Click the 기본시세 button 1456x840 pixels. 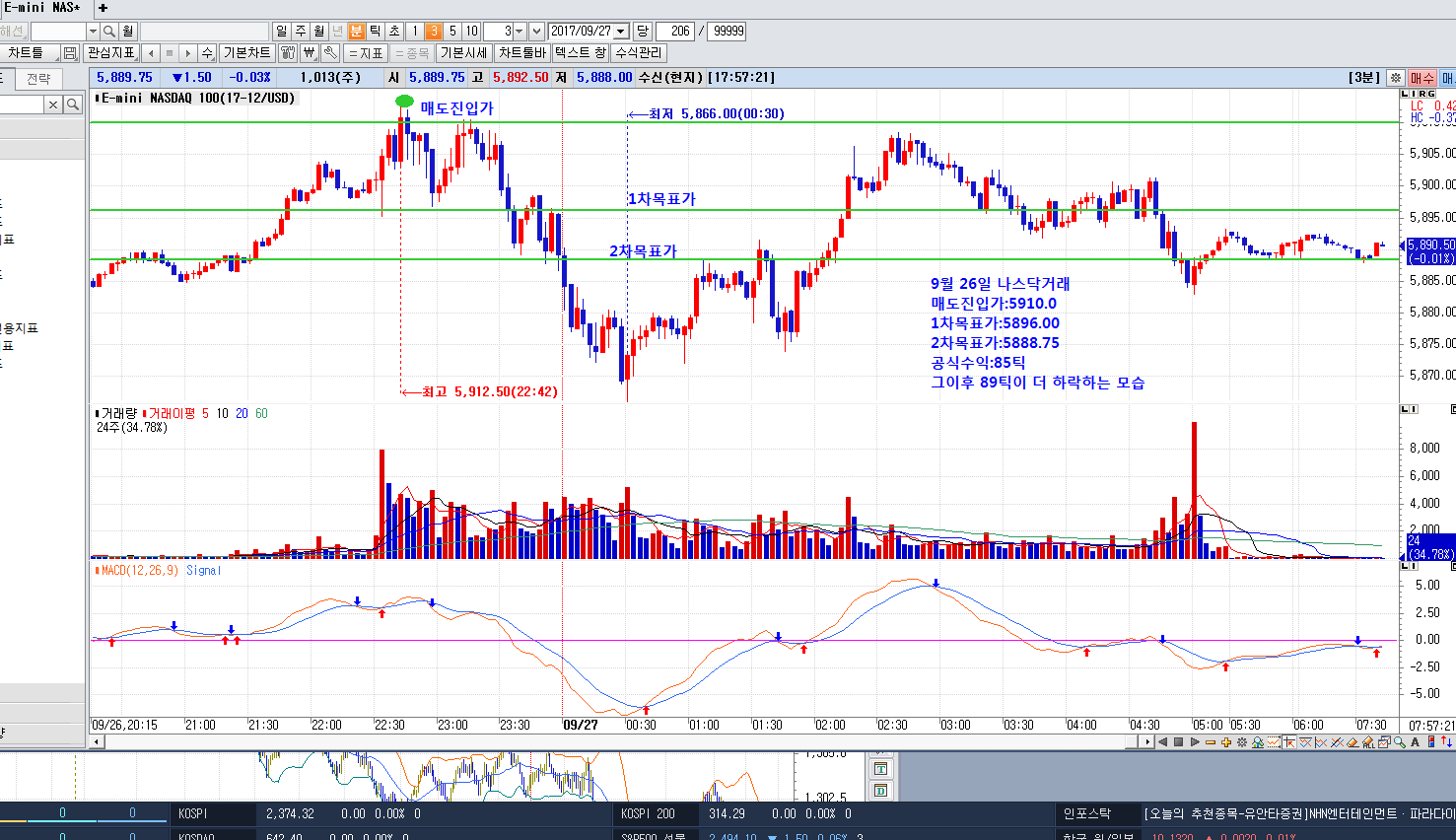(463, 52)
